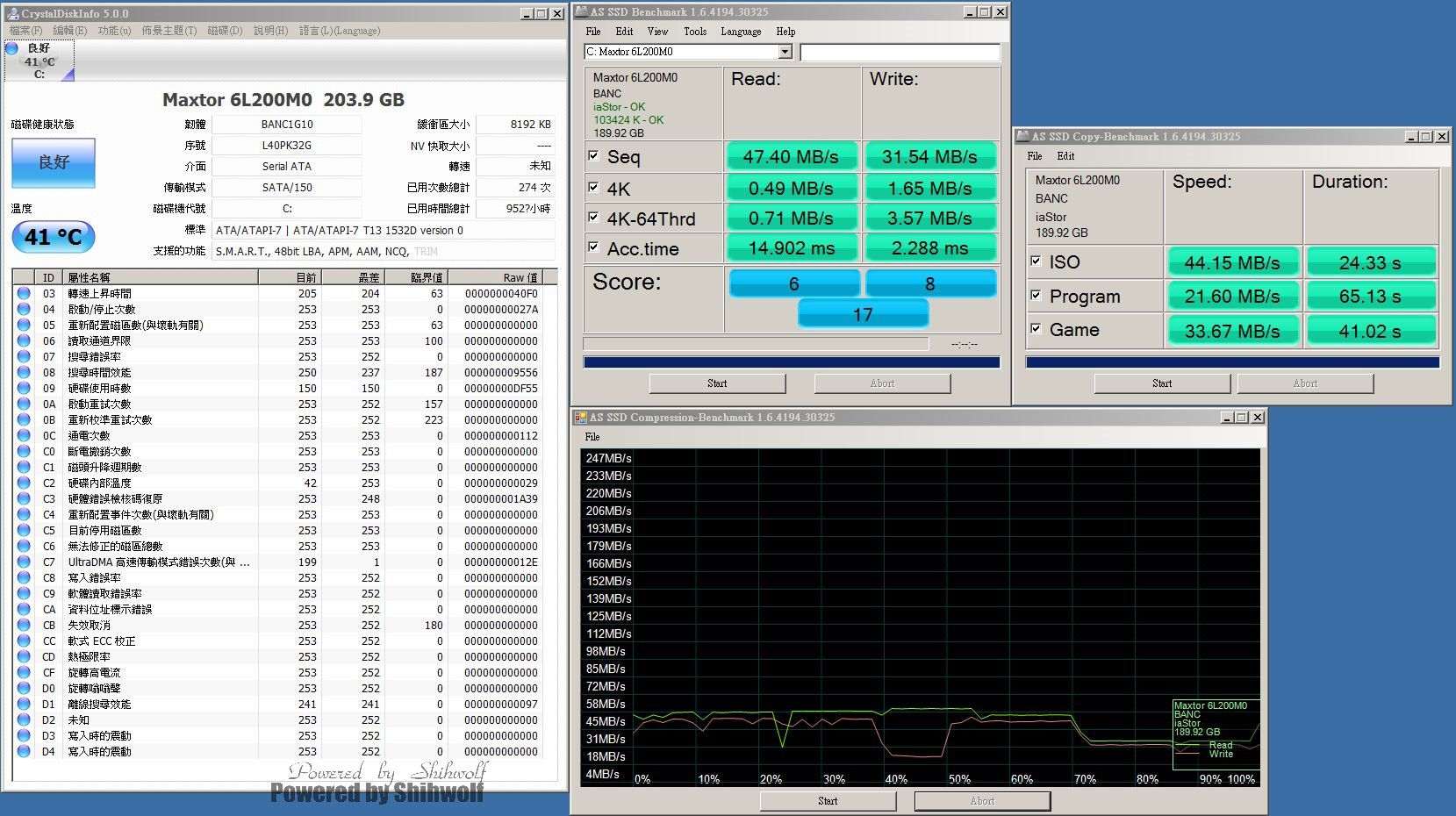Open File menu in Compression-Benchmark window
Viewport: 1456px width, 816px height.
point(592,437)
